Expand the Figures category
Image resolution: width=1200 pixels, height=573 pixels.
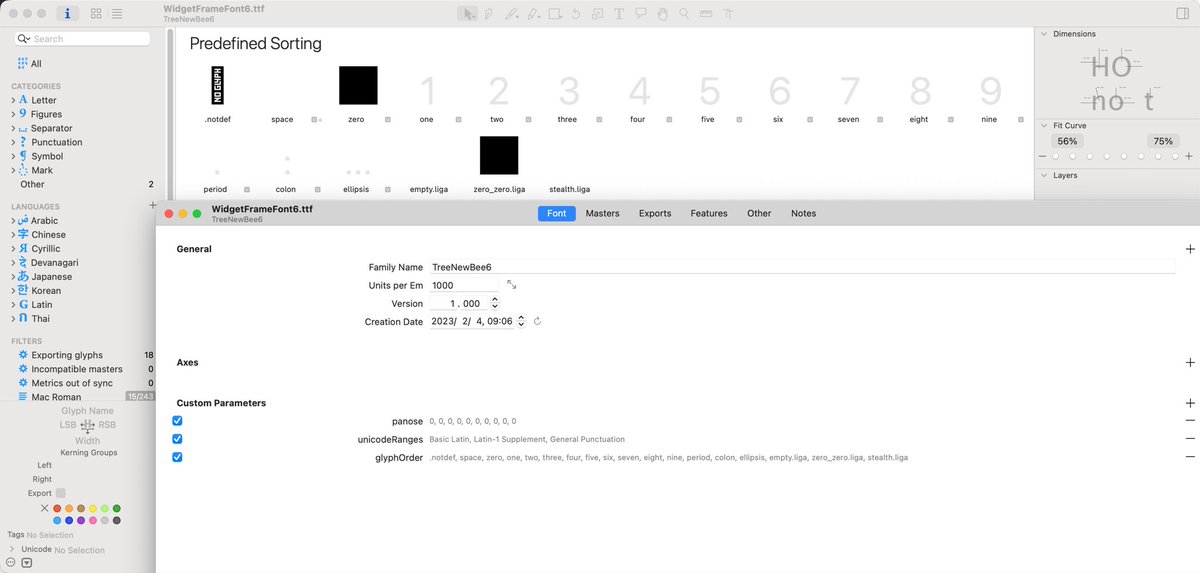click(13, 114)
